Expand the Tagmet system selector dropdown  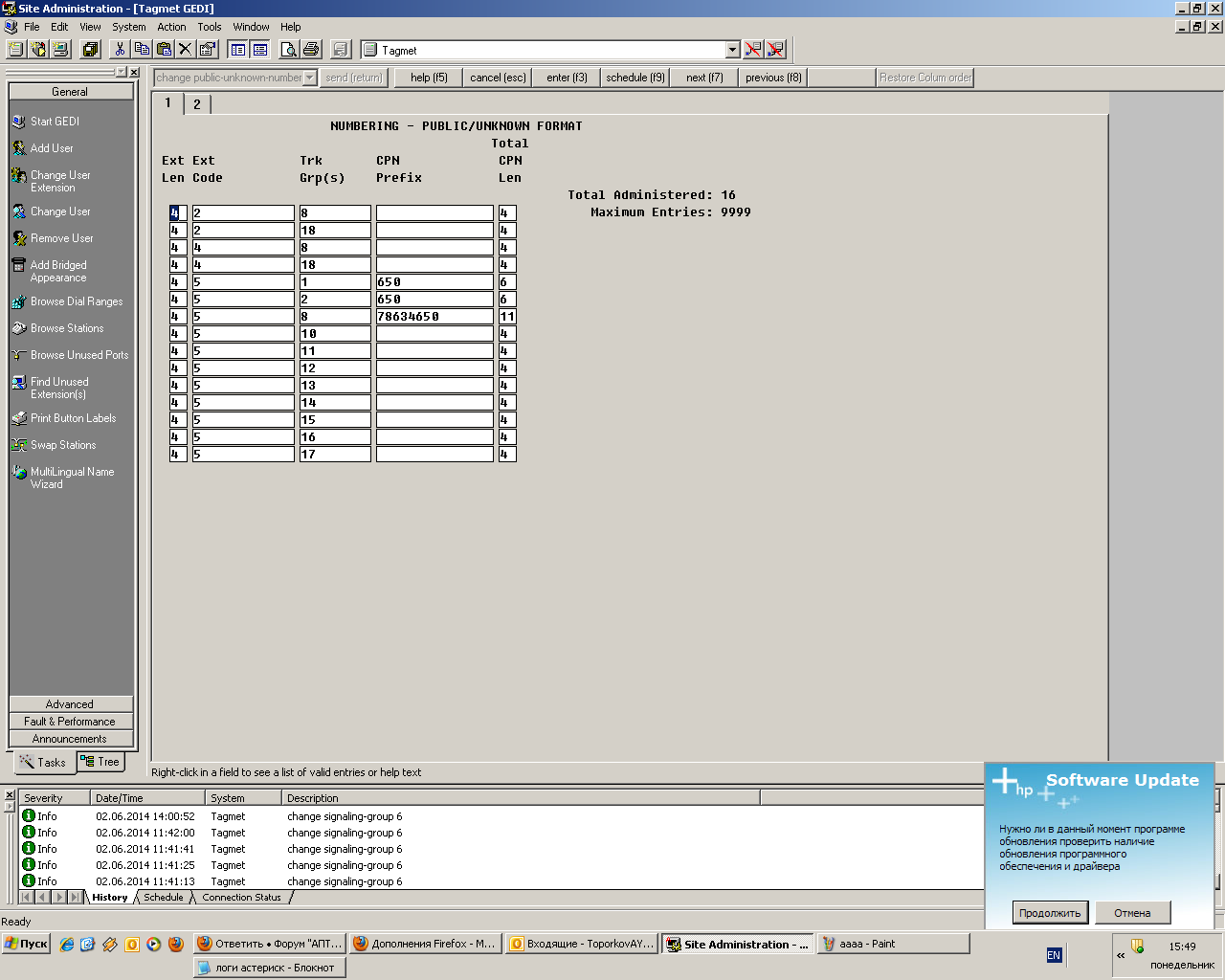[733, 50]
